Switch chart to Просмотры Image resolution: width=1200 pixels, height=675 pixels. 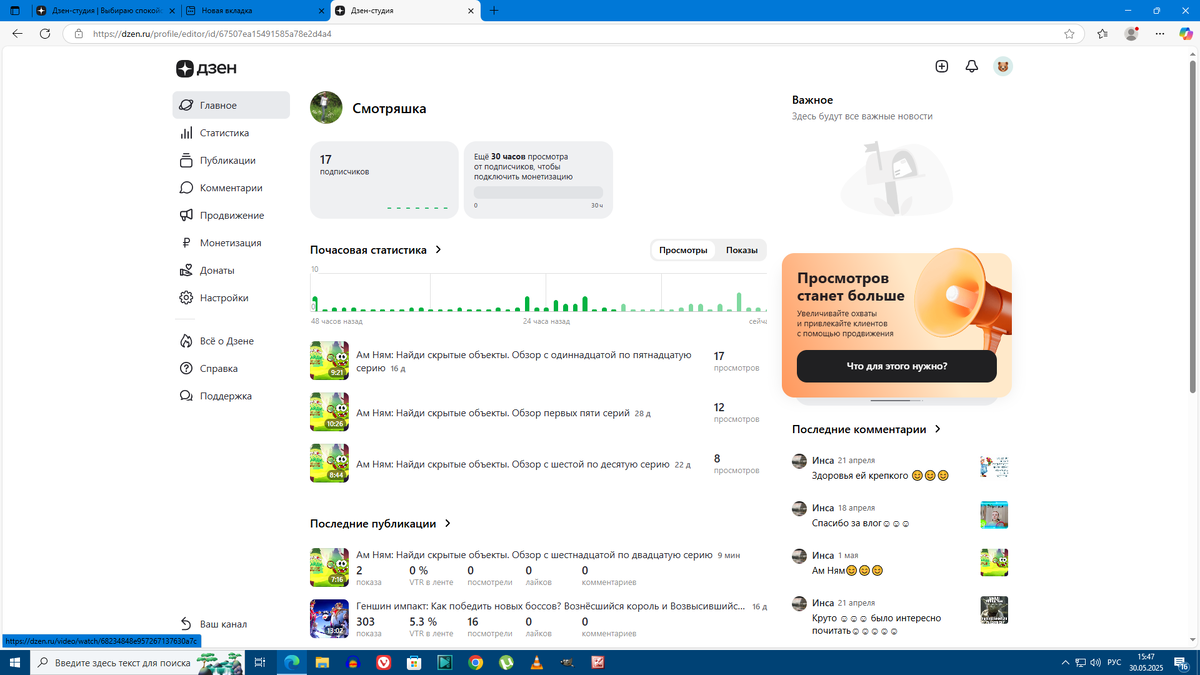(x=683, y=250)
